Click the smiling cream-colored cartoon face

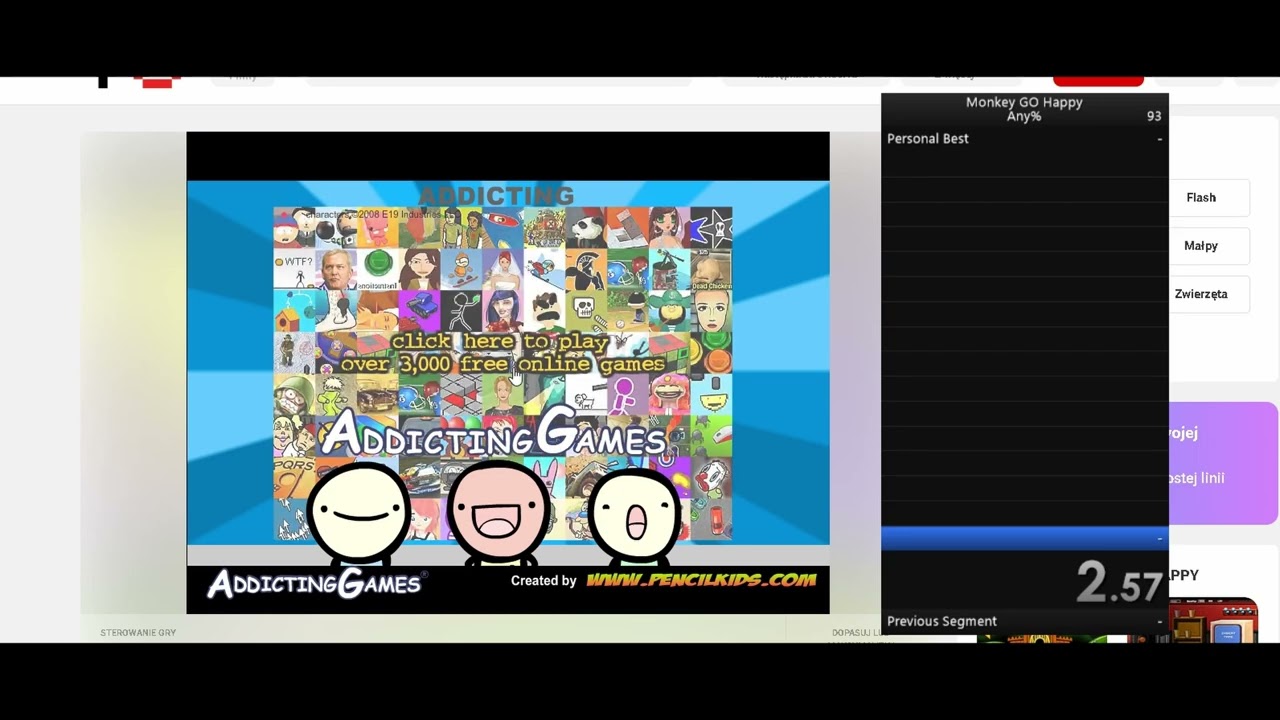pyautogui.click(x=358, y=511)
